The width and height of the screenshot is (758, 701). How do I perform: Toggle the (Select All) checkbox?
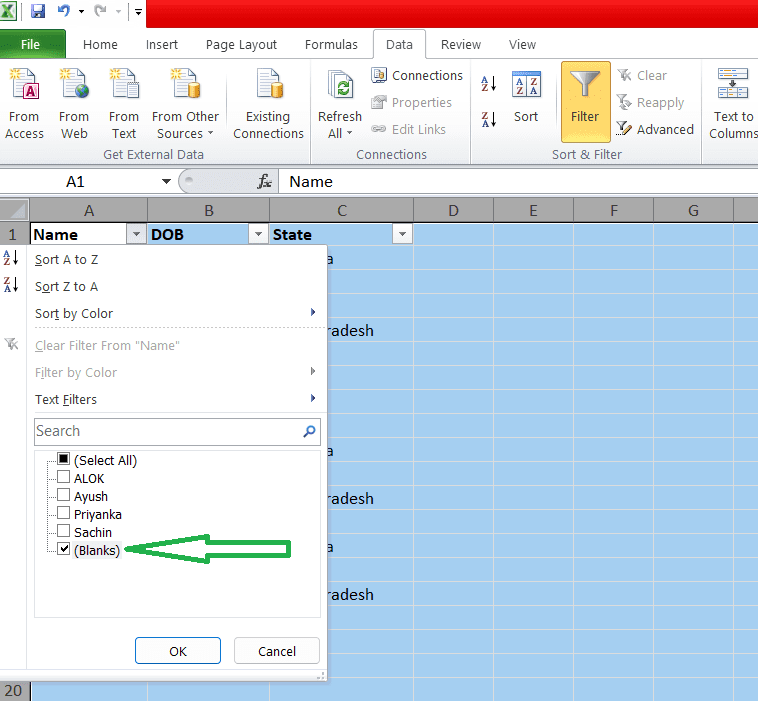coord(64,460)
